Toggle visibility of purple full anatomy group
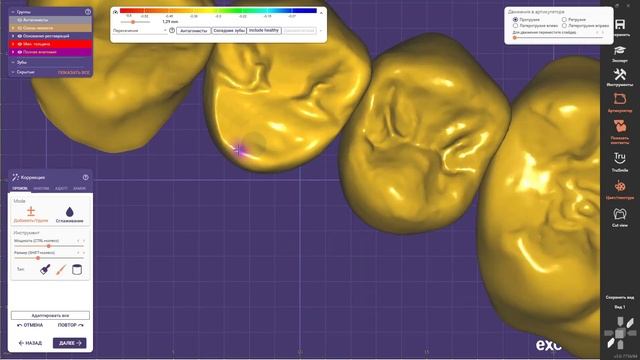This screenshot has width=640, height=360. [x=20, y=52]
